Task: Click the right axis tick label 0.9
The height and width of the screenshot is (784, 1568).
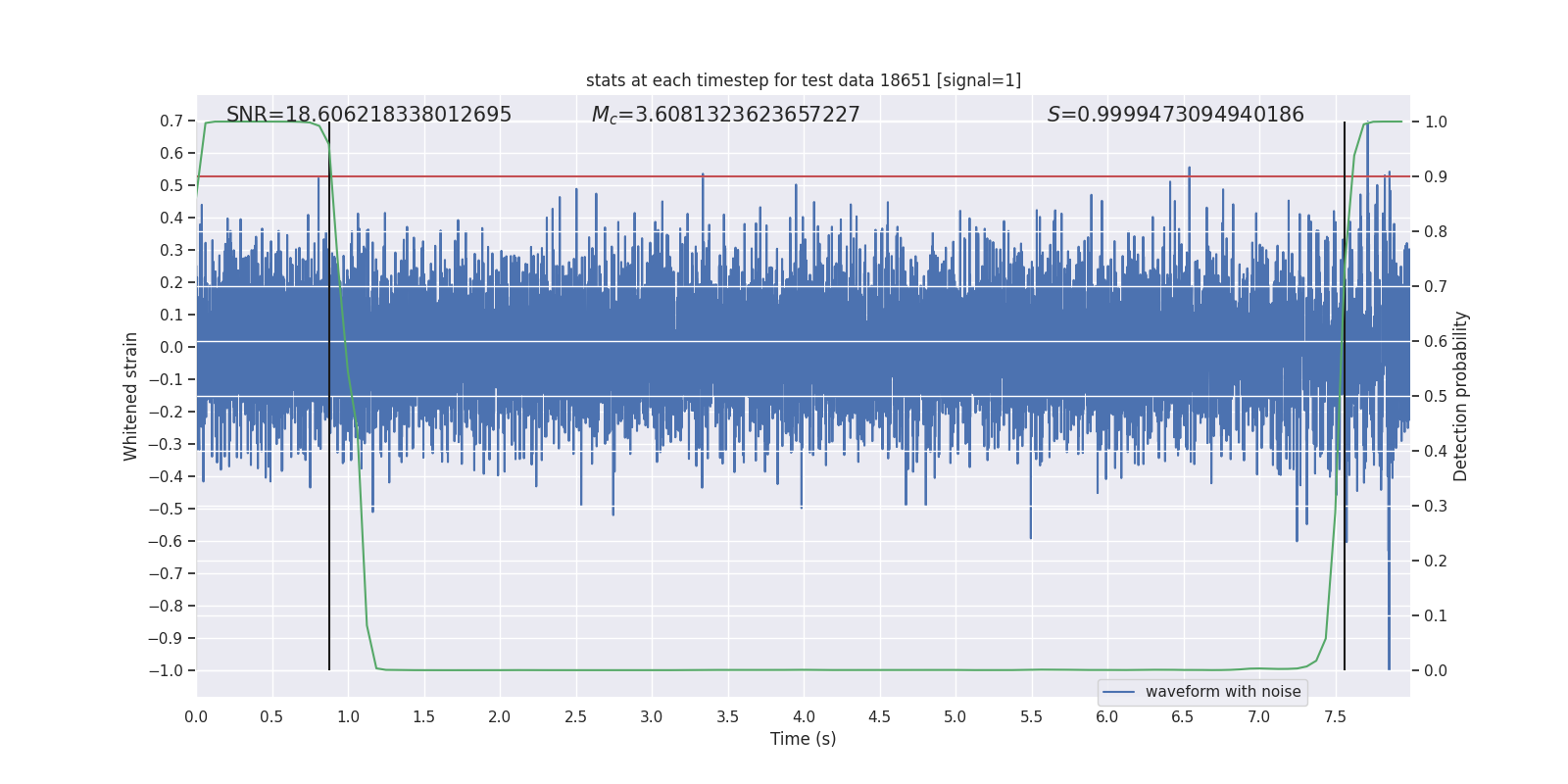Action: coord(1436,176)
